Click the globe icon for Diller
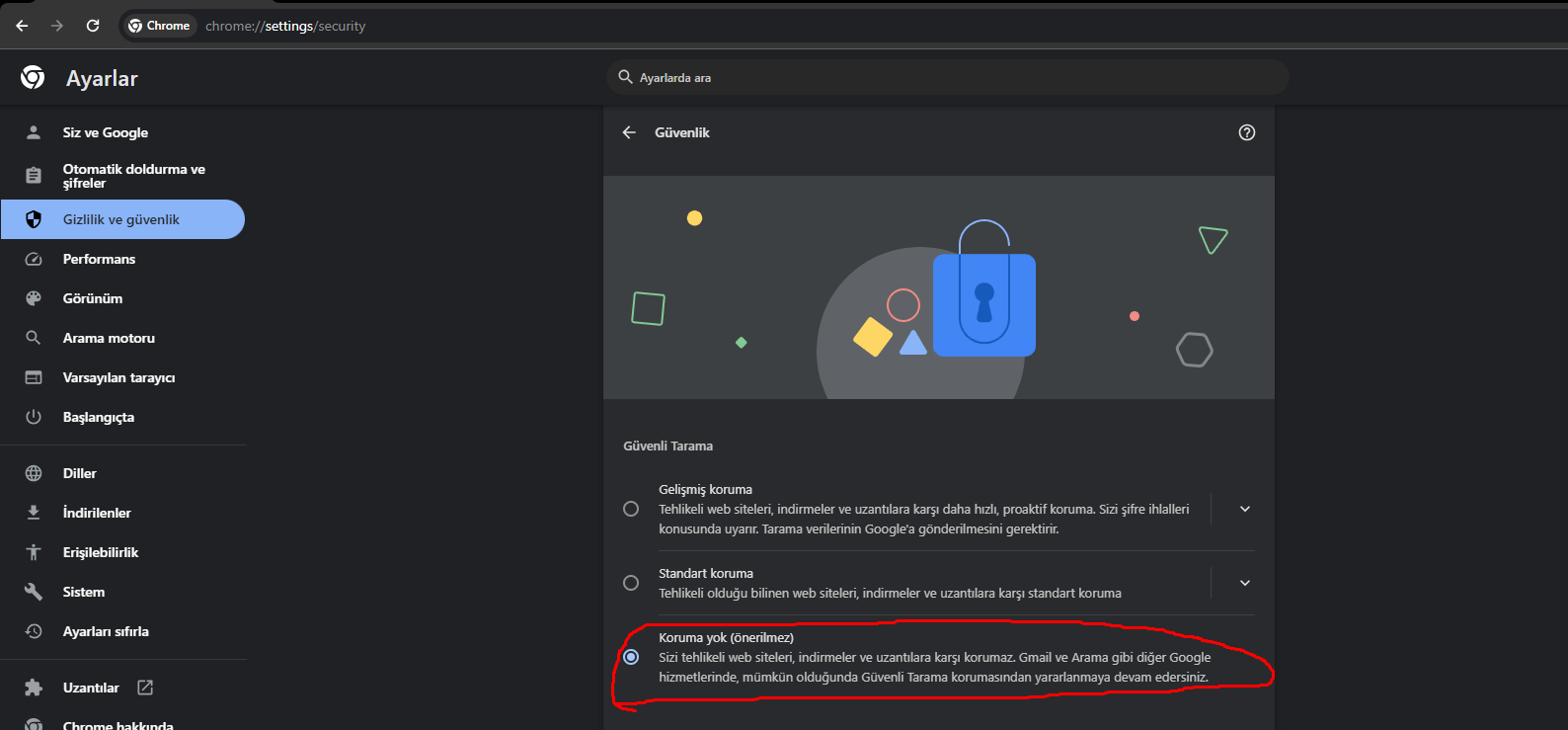Screen dimensions: 1568x730 pyautogui.click(x=34, y=473)
